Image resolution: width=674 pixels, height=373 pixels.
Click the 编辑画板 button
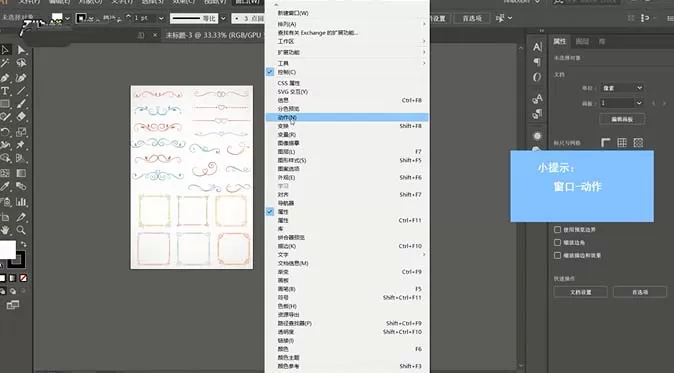[x=622, y=119]
